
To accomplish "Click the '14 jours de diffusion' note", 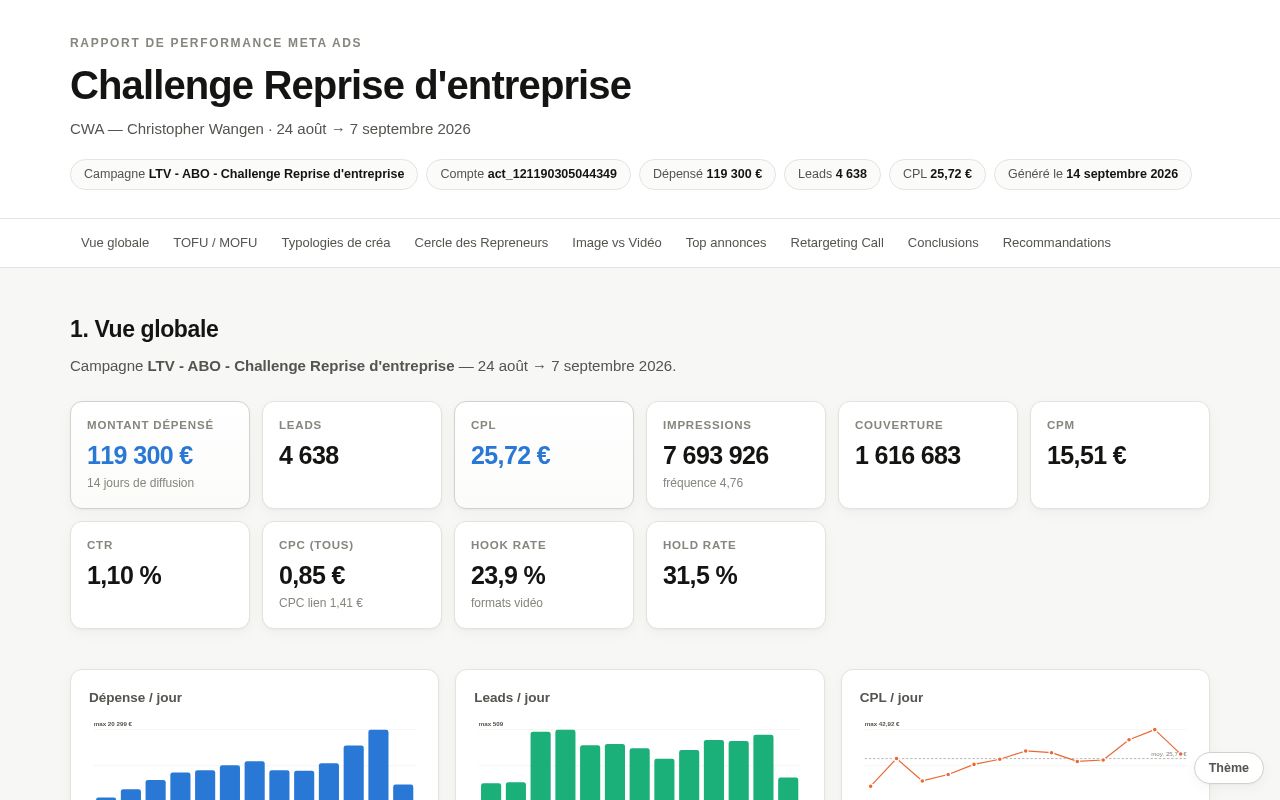I will (x=140, y=483).
